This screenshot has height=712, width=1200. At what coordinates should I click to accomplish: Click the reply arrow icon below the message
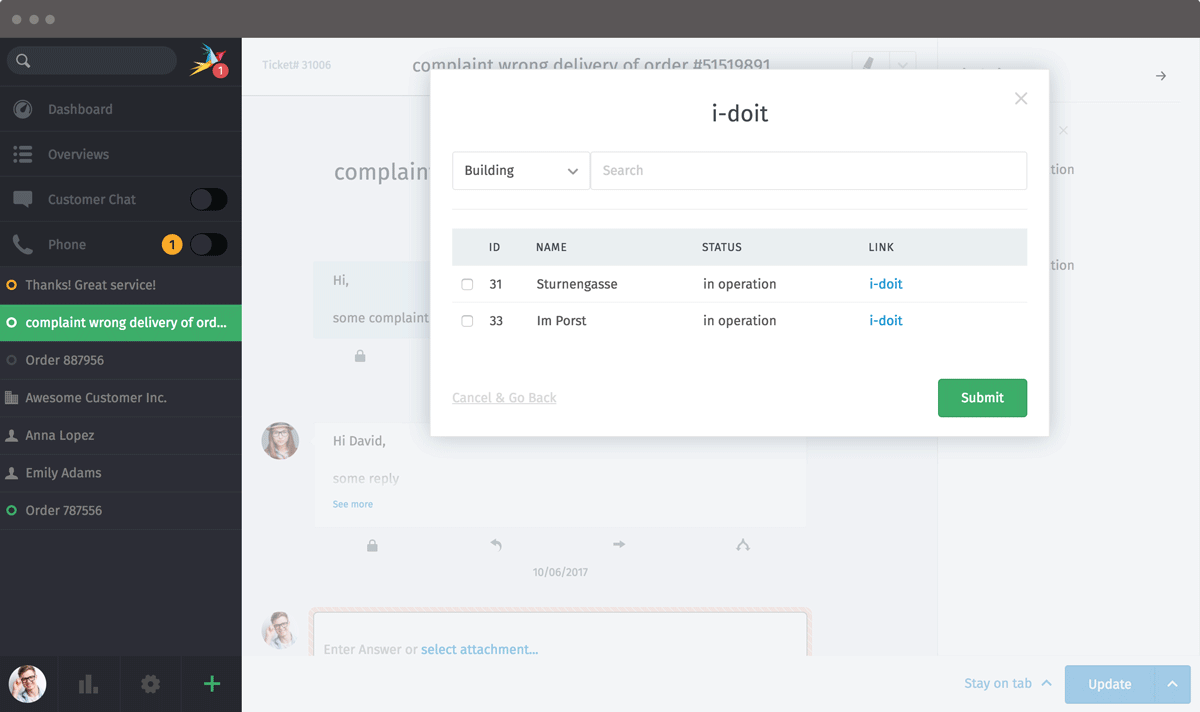496,545
